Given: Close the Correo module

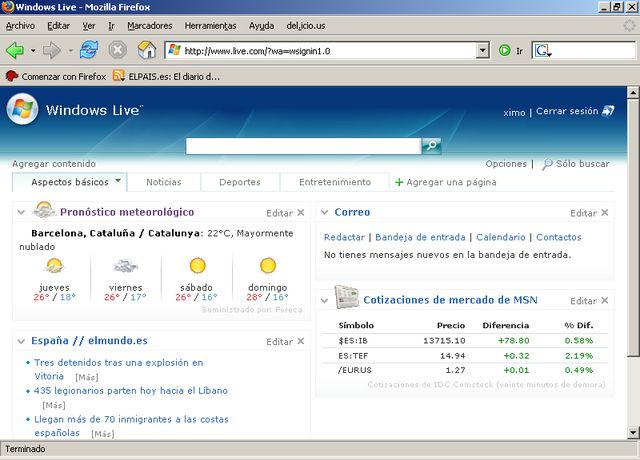Looking at the screenshot, I should tap(605, 212).
